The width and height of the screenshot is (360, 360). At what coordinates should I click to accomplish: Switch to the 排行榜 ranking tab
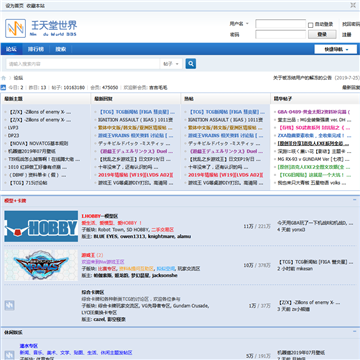[x=36, y=49]
